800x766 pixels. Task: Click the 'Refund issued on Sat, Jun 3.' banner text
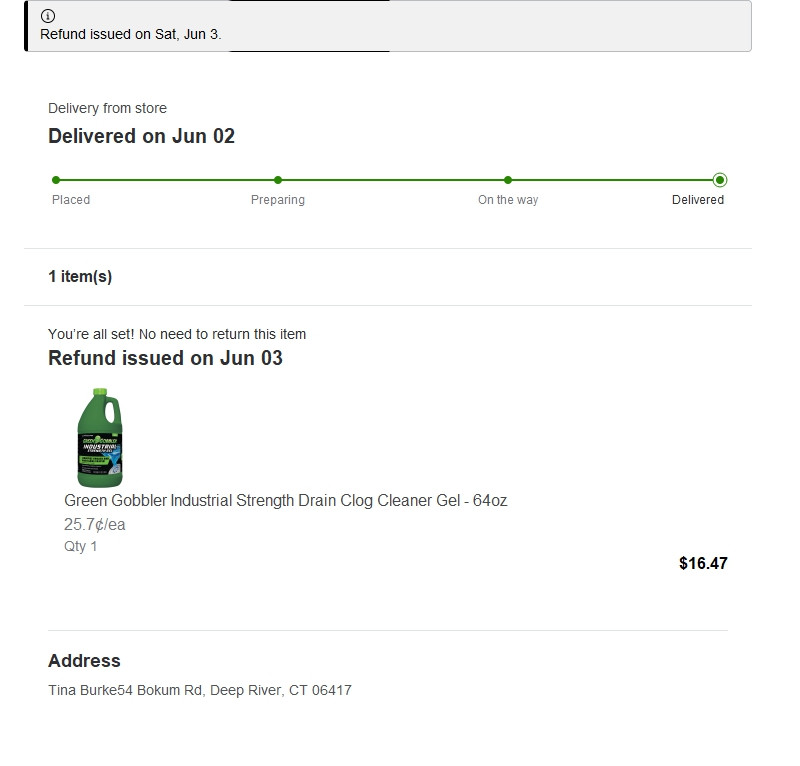coord(131,34)
